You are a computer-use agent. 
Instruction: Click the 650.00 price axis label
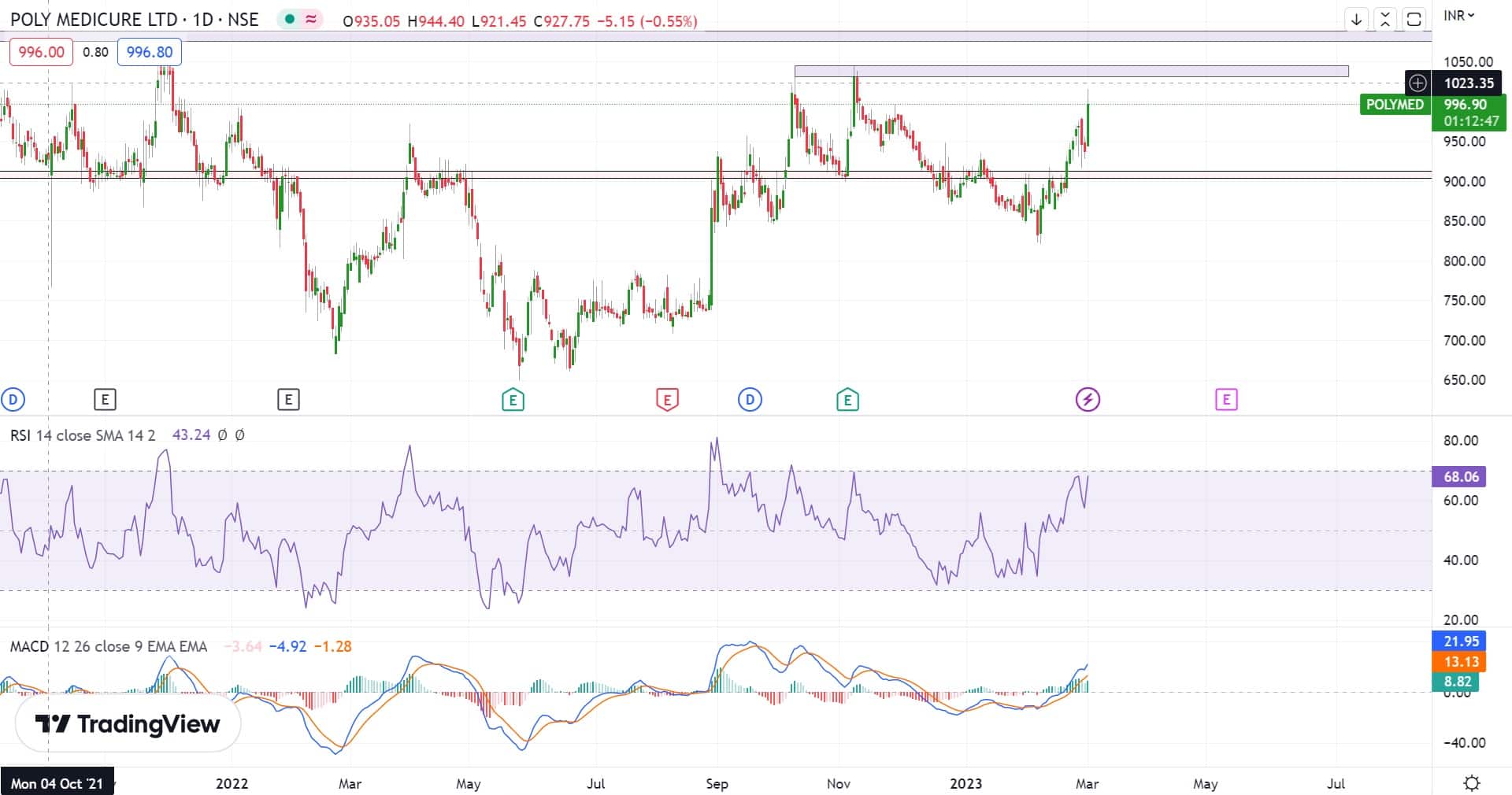point(1464,379)
